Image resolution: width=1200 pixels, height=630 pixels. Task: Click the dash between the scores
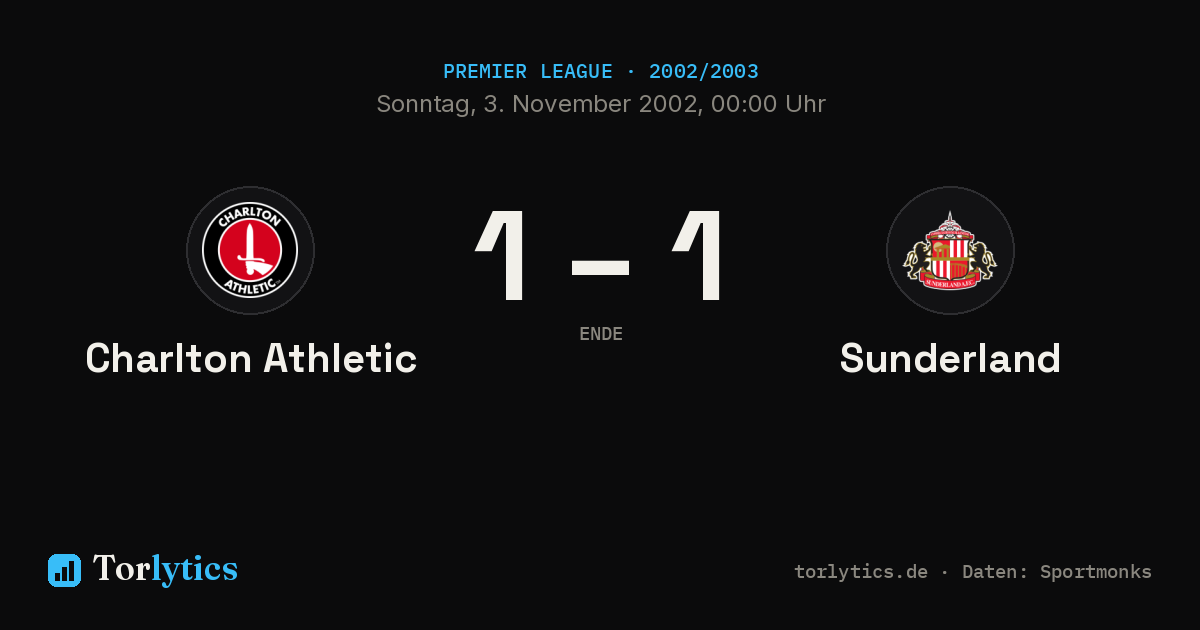[x=600, y=267]
